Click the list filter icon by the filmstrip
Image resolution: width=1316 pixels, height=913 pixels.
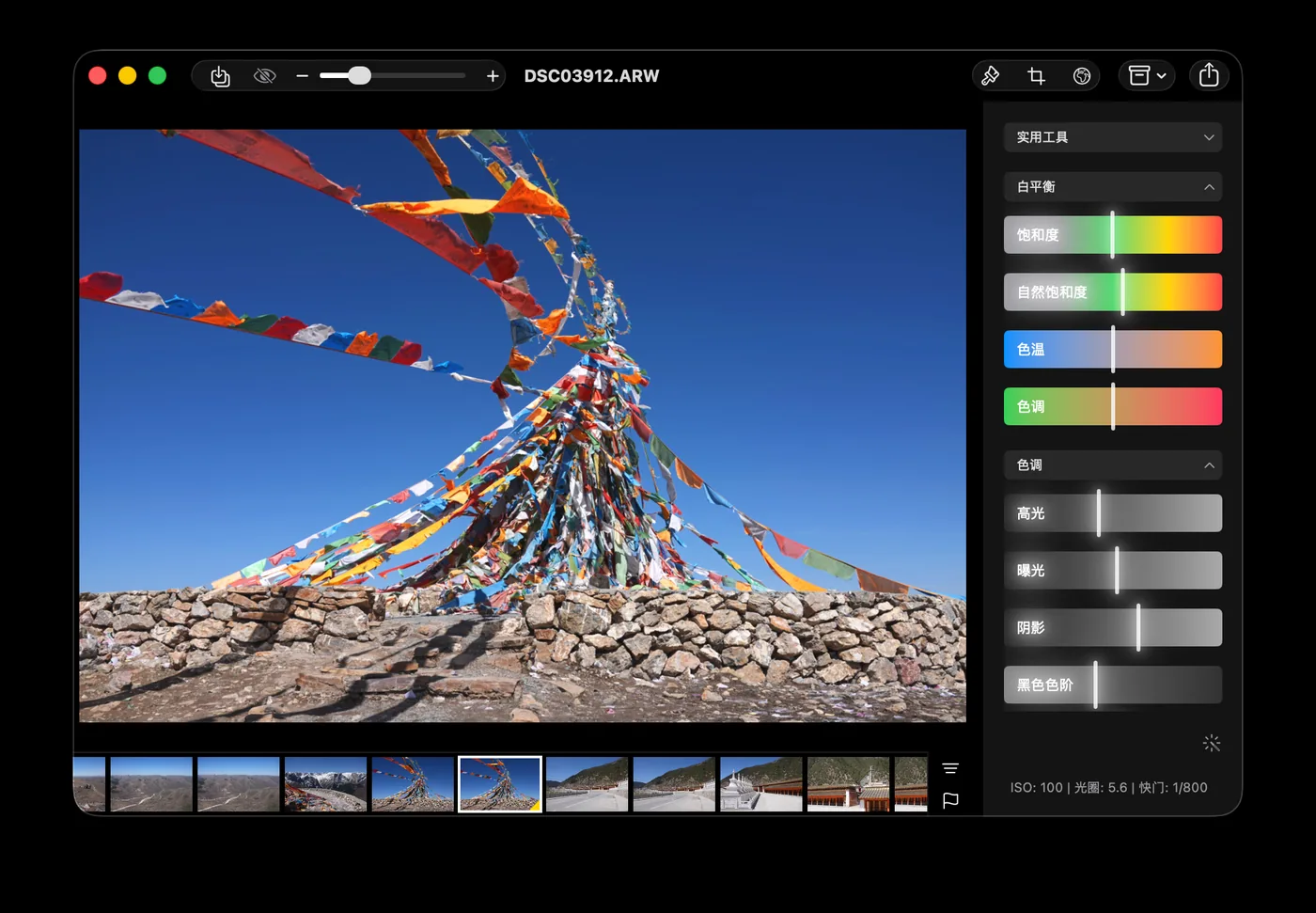[x=950, y=768]
